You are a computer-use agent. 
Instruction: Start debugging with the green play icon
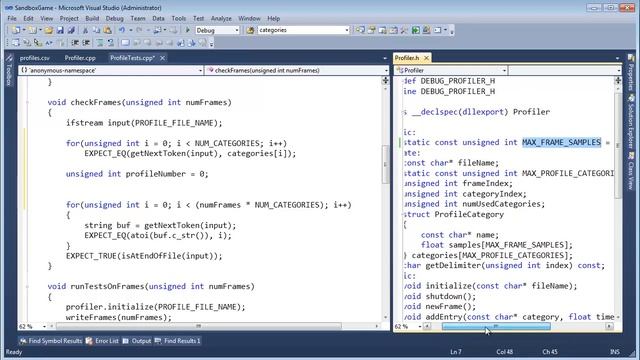pos(188,30)
